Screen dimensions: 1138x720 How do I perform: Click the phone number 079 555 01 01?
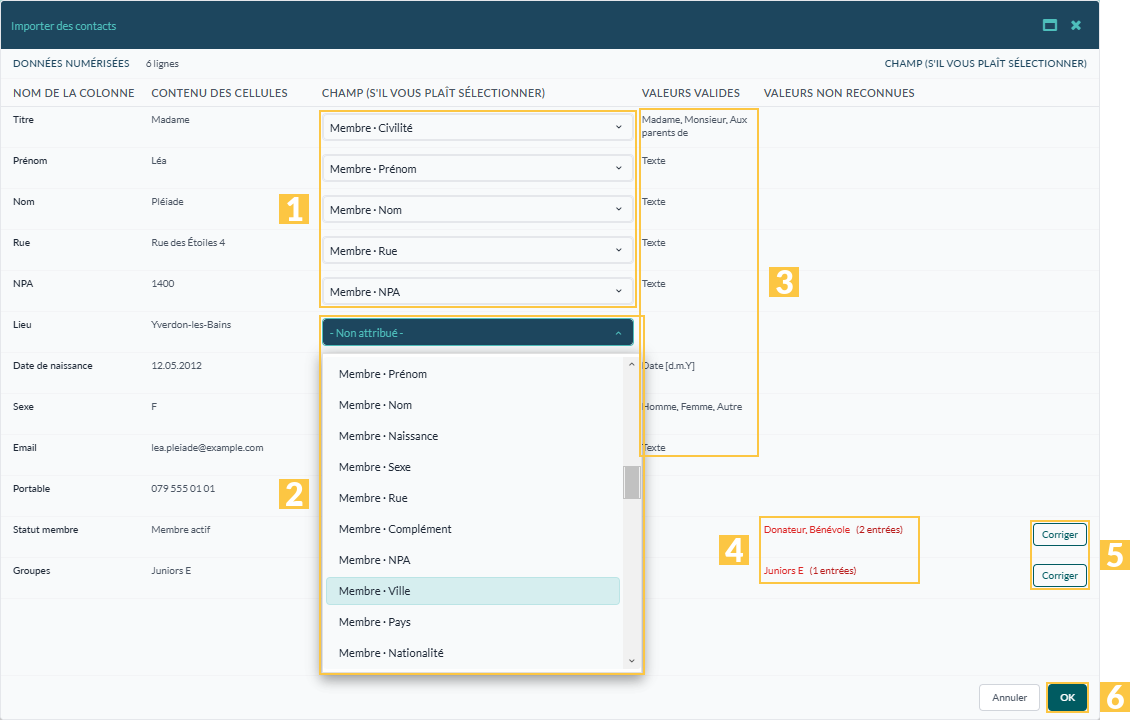click(183, 488)
